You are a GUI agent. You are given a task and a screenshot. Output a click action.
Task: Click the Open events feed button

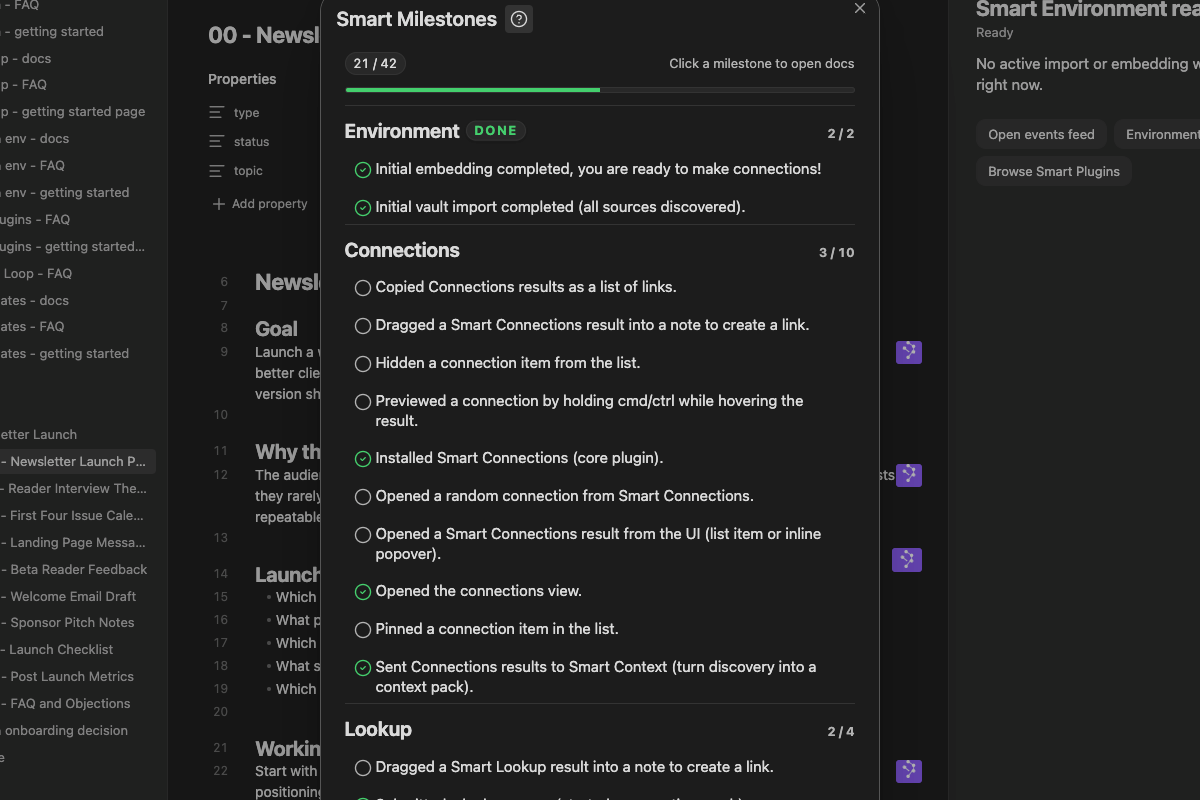click(x=1041, y=135)
